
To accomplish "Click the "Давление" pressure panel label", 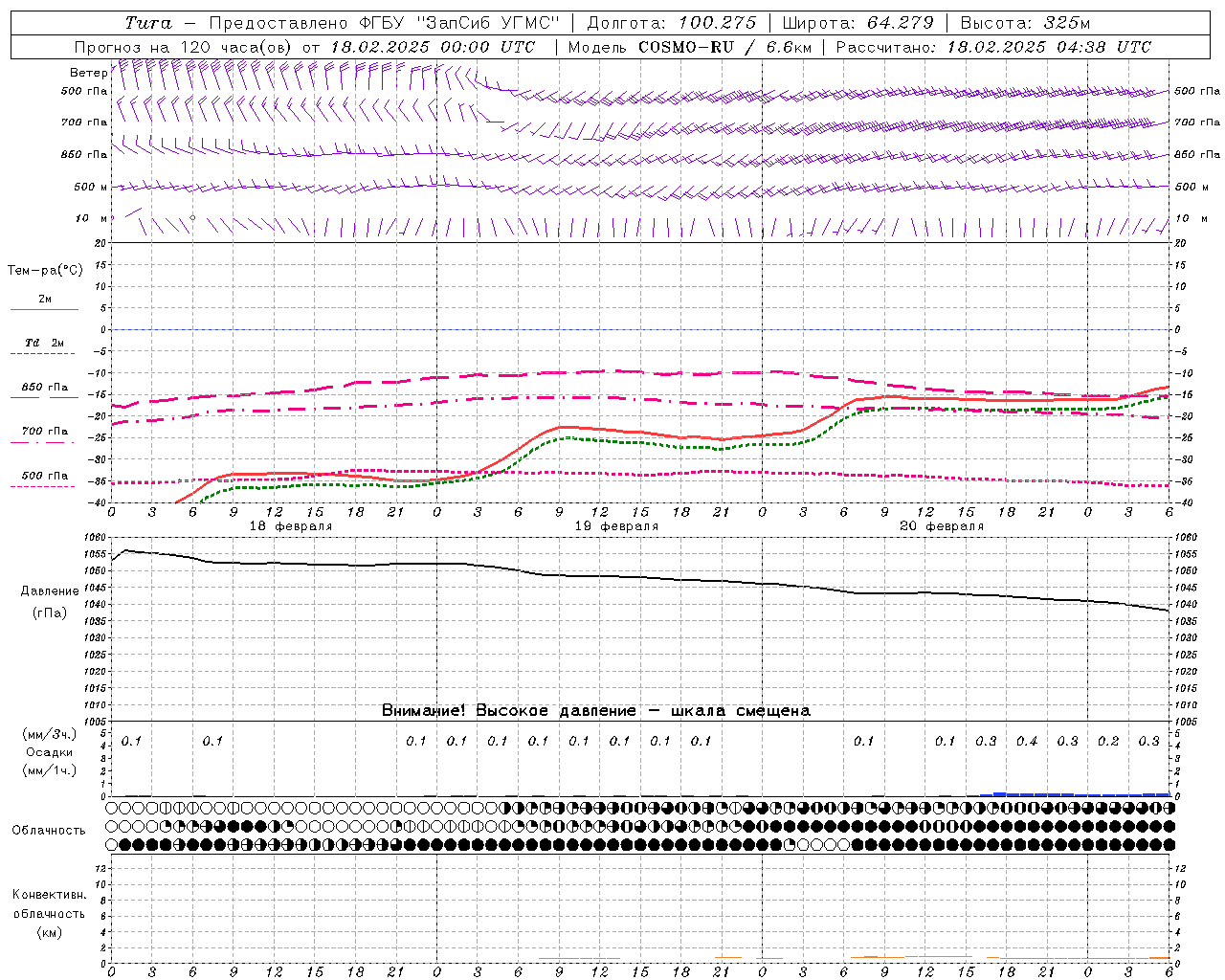I will (x=50, y=591).
